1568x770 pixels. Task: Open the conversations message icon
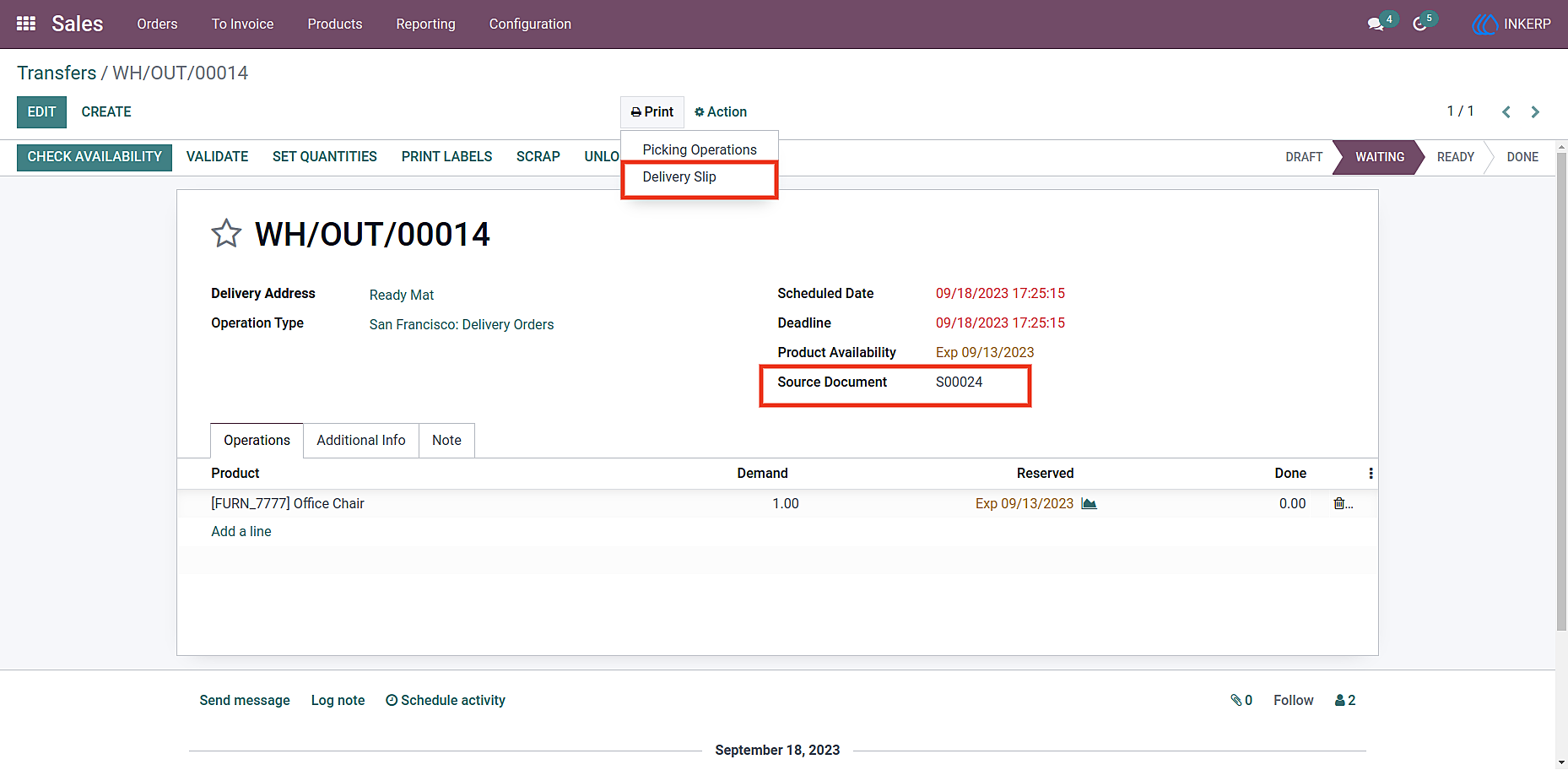(1376, 24)
